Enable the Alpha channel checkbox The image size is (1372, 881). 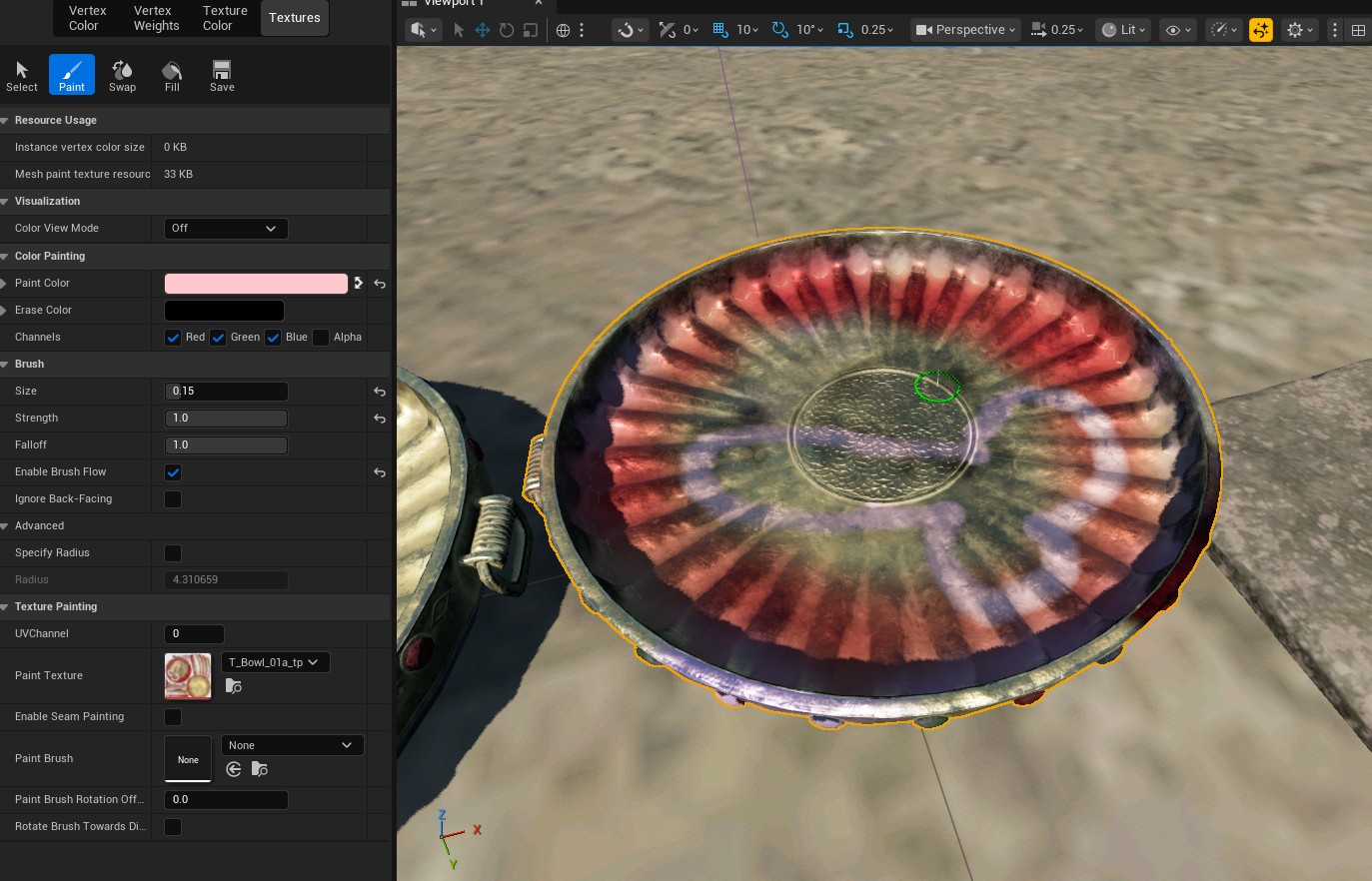click(x=321, y=338)
